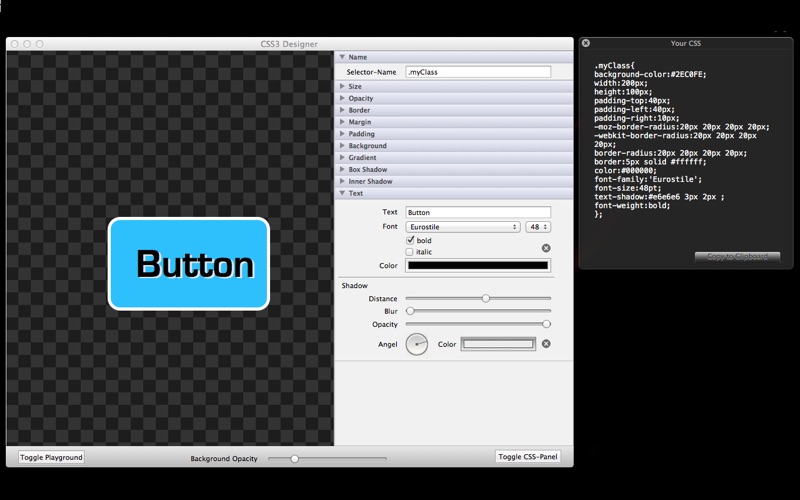800x500 pixels.
Task: Open the shadow Color swatch
Action: tap(498, 344)
